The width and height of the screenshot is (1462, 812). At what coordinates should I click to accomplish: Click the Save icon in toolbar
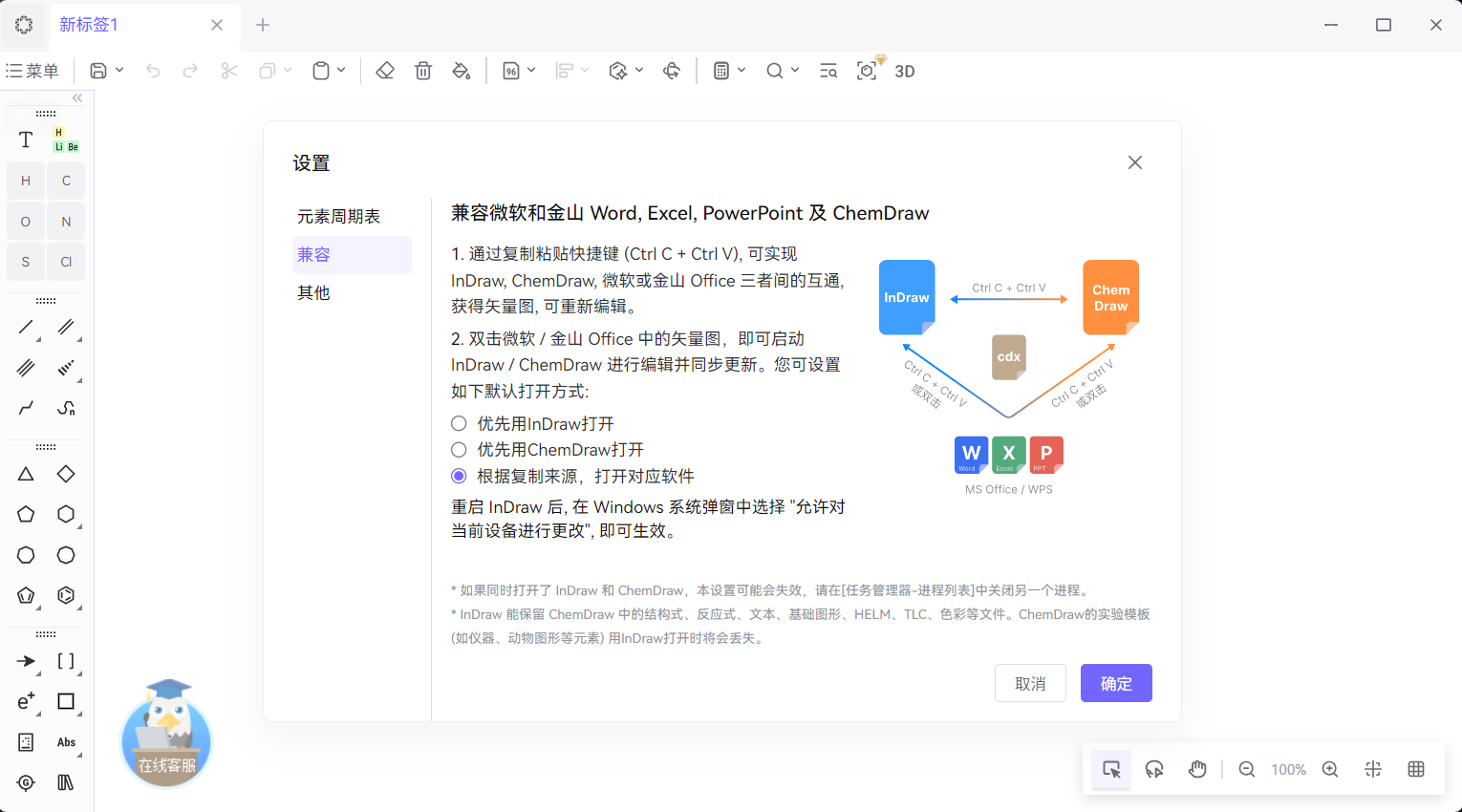point(97,71)
